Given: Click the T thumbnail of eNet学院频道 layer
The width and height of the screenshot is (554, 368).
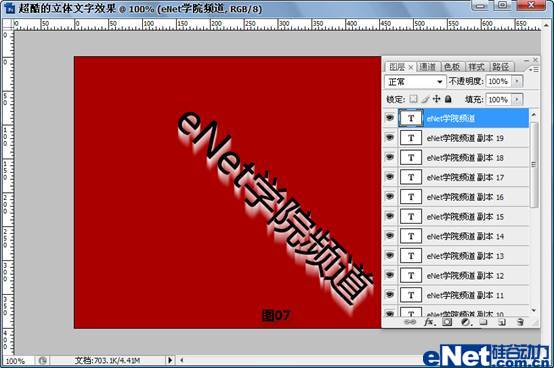Looking at the screenshot, I should point(411,118).
